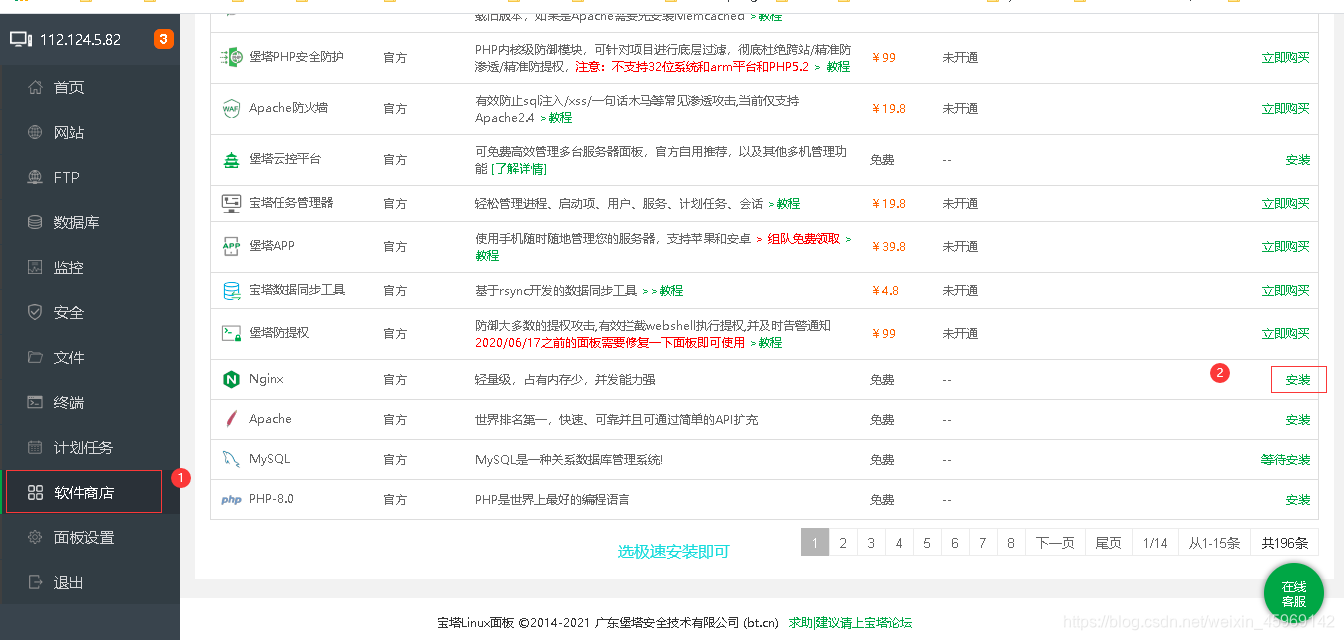Go to page 8 of plugin list

pos(1011,543)
